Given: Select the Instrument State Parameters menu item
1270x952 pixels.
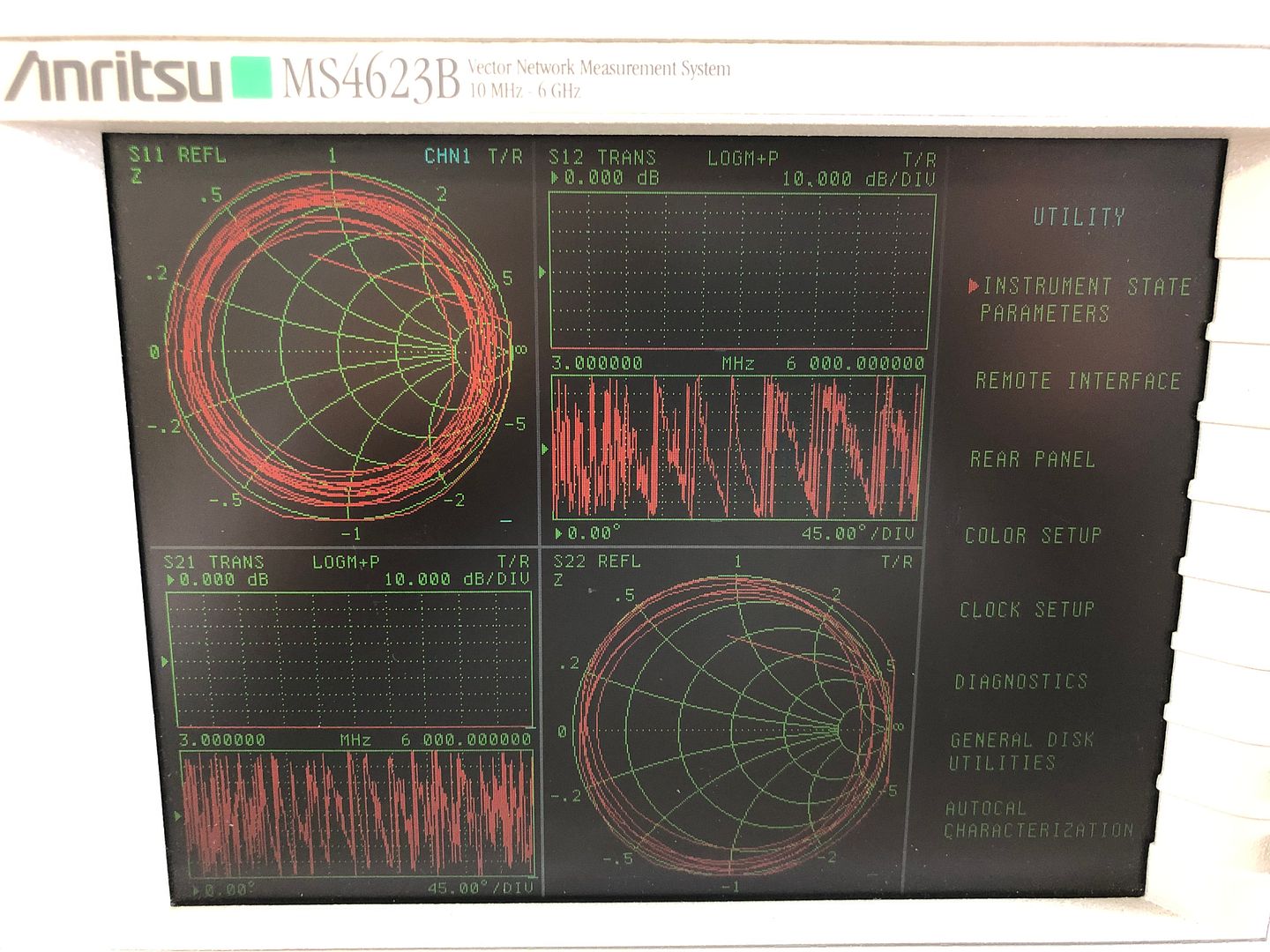Looking at the screenshot, I should (1085, 300).
